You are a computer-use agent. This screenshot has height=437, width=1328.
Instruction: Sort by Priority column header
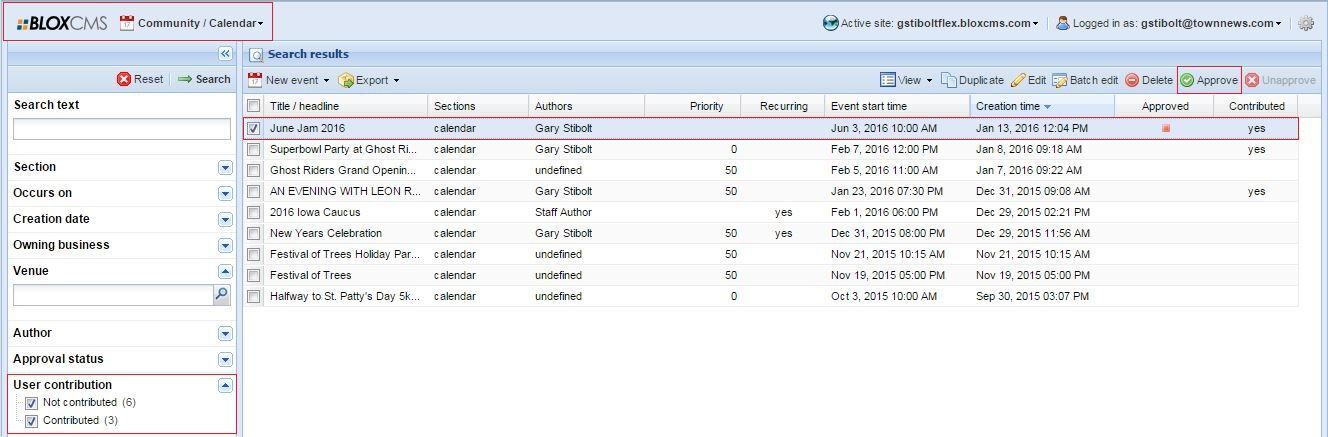[x=693, y=106]
